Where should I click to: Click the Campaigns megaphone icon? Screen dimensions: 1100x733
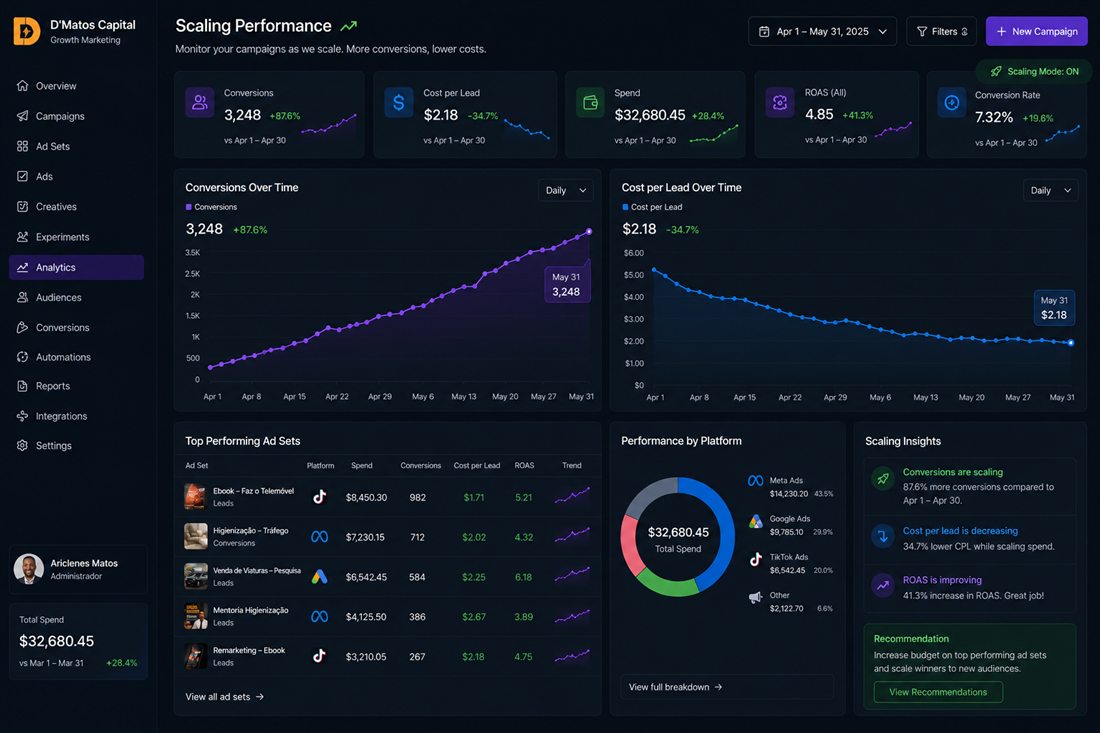click(22, 116)
